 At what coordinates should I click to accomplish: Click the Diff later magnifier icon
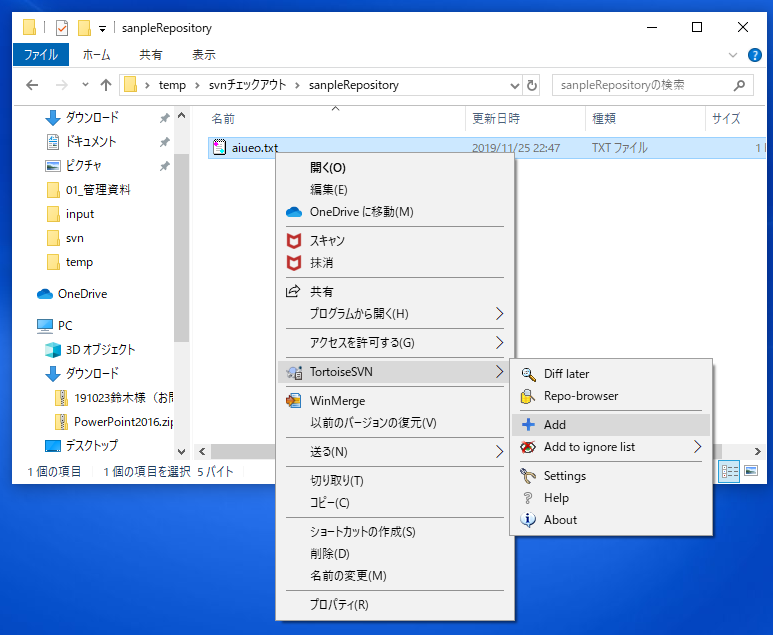tap(528, 374)
